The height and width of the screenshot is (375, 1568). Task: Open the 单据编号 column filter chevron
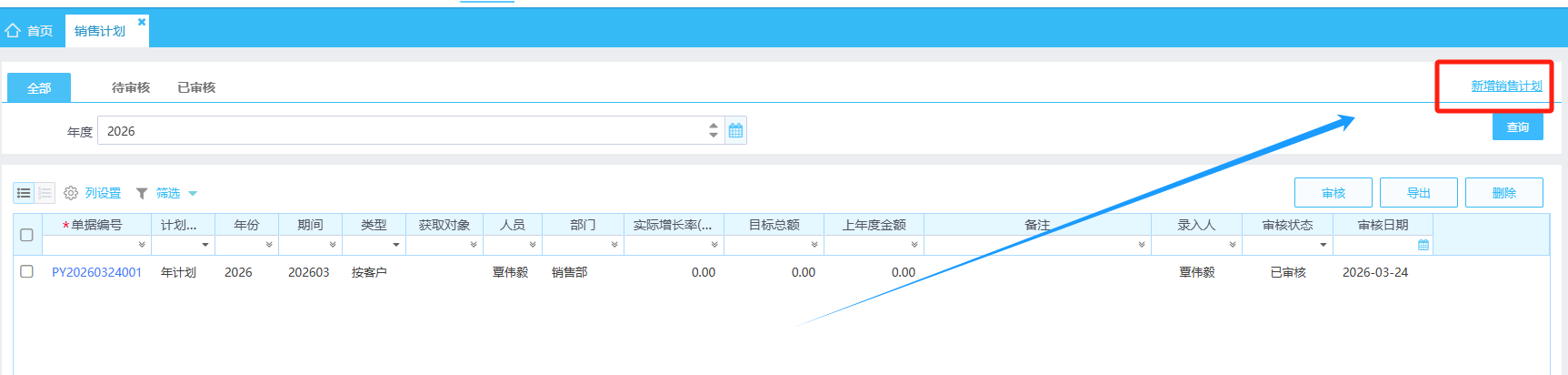pos(142,245)
